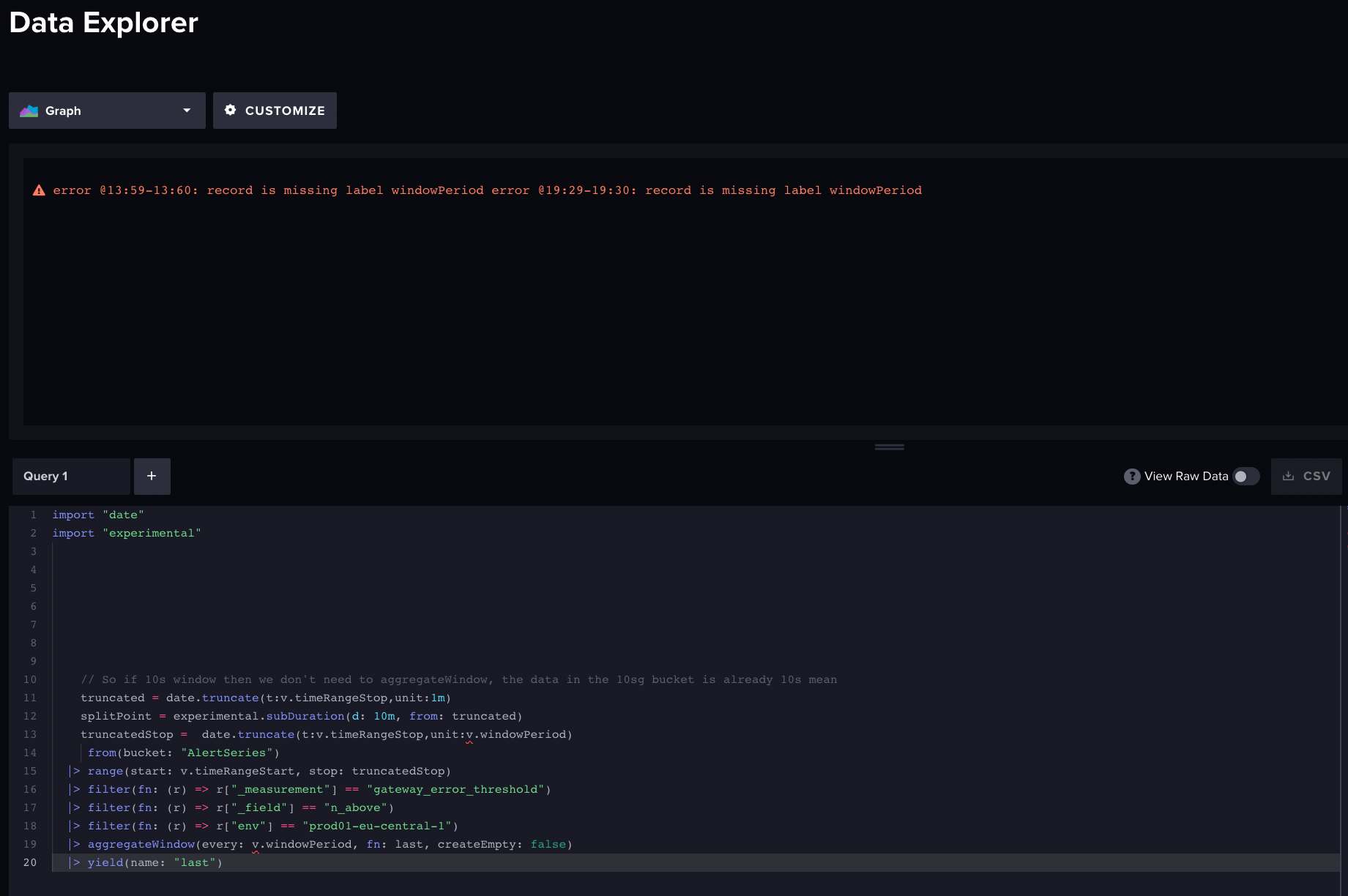Viewport: 1348px width, 896px height.
Task: Enable the View Raw Data toggle
Action: (1245, 476)
